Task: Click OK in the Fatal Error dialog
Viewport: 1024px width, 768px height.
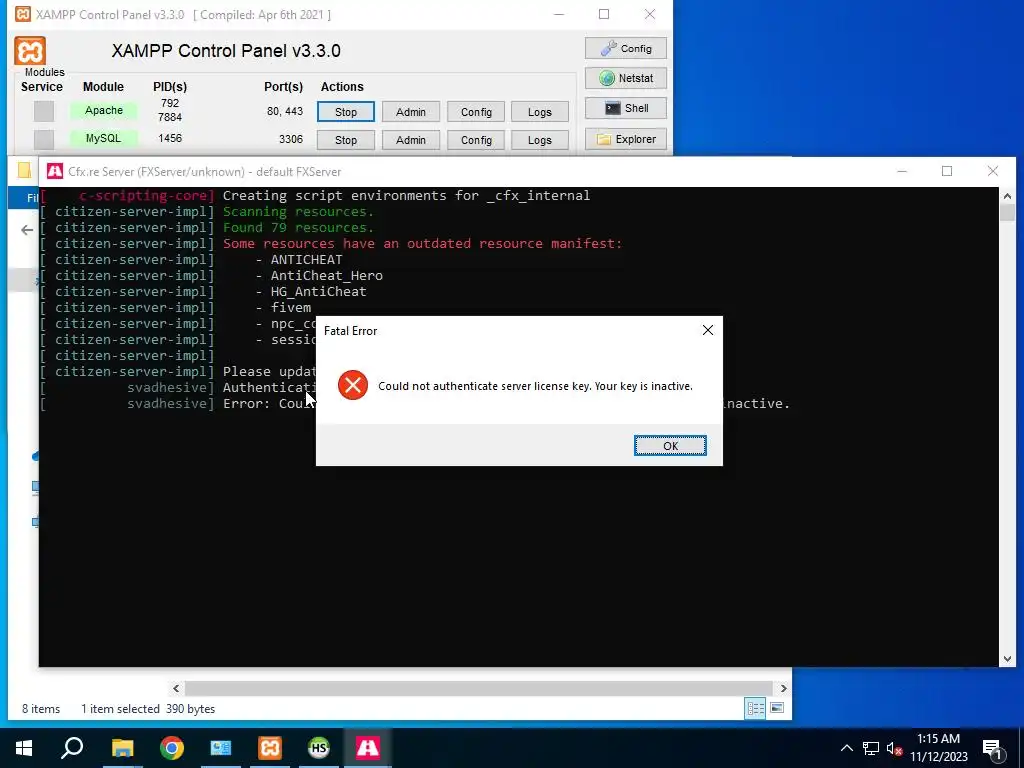Action: click(670, 445)
